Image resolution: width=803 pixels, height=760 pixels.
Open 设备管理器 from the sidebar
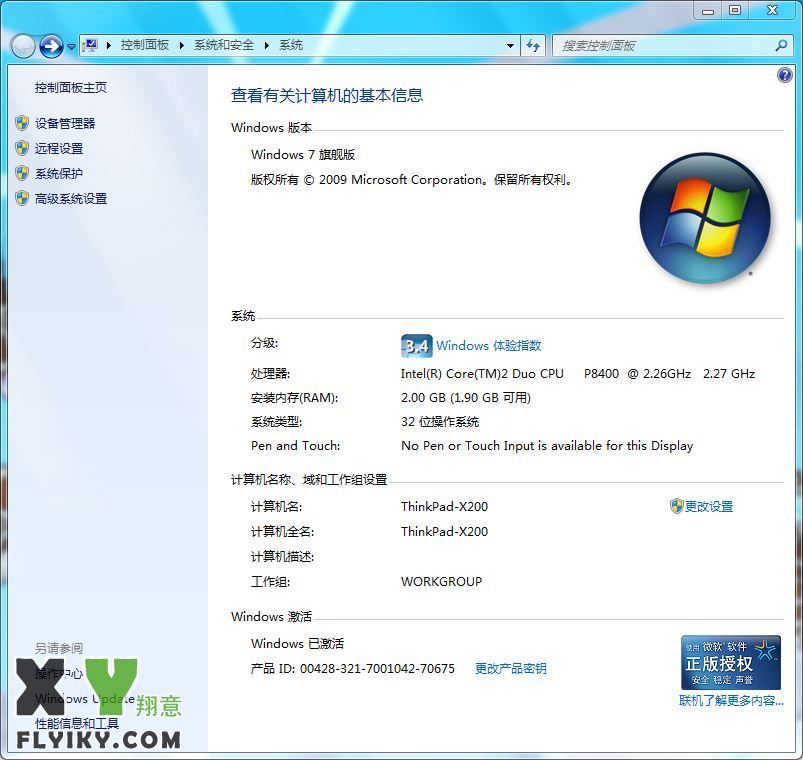[65, 123]
